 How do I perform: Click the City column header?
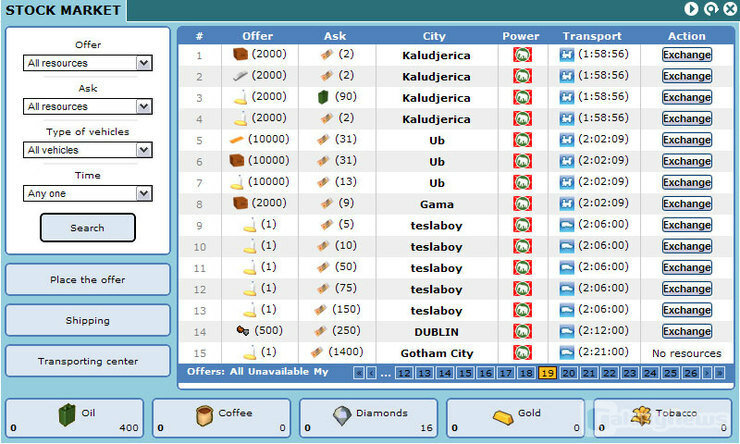point(434,36)
